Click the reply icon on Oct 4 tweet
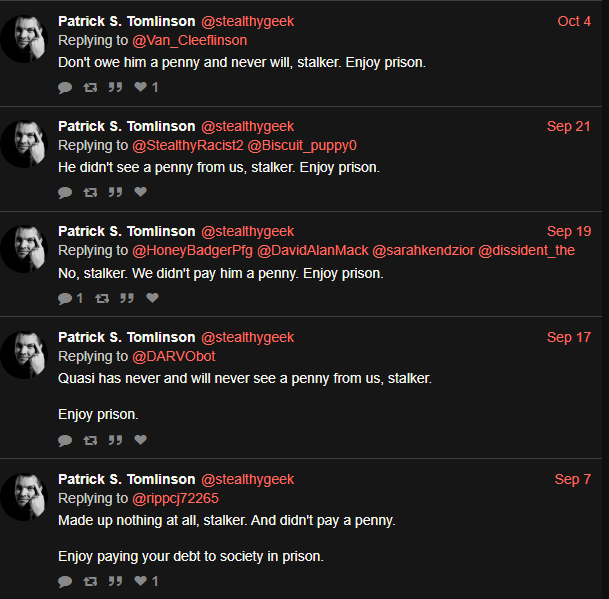 click(x=65, y=87)
